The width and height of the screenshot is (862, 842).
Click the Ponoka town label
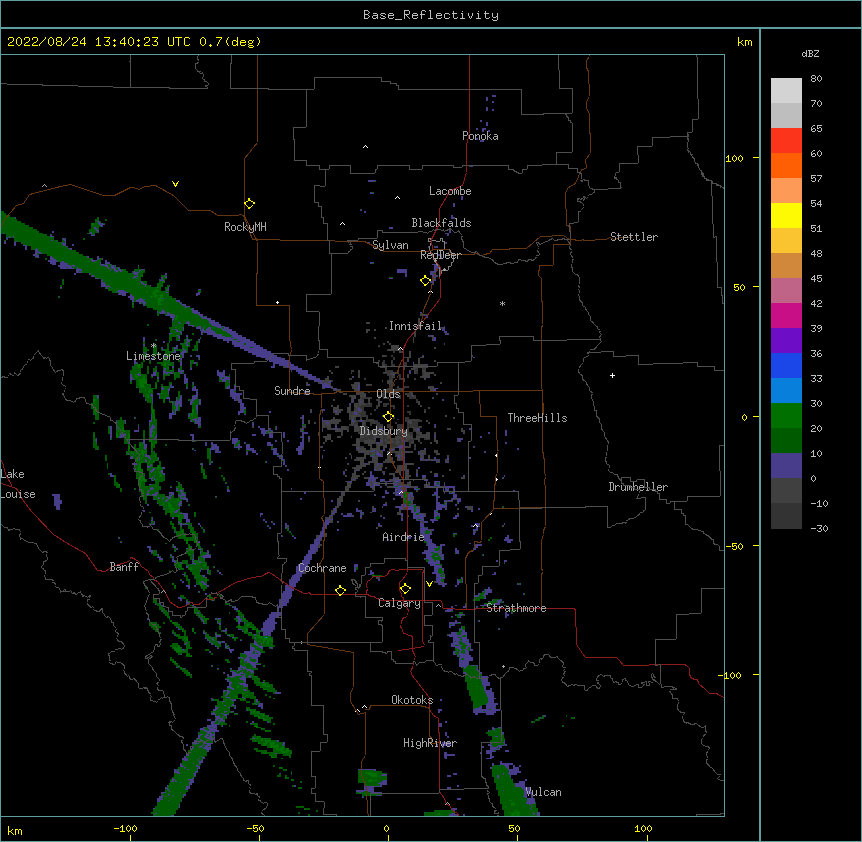coord(480,136)
